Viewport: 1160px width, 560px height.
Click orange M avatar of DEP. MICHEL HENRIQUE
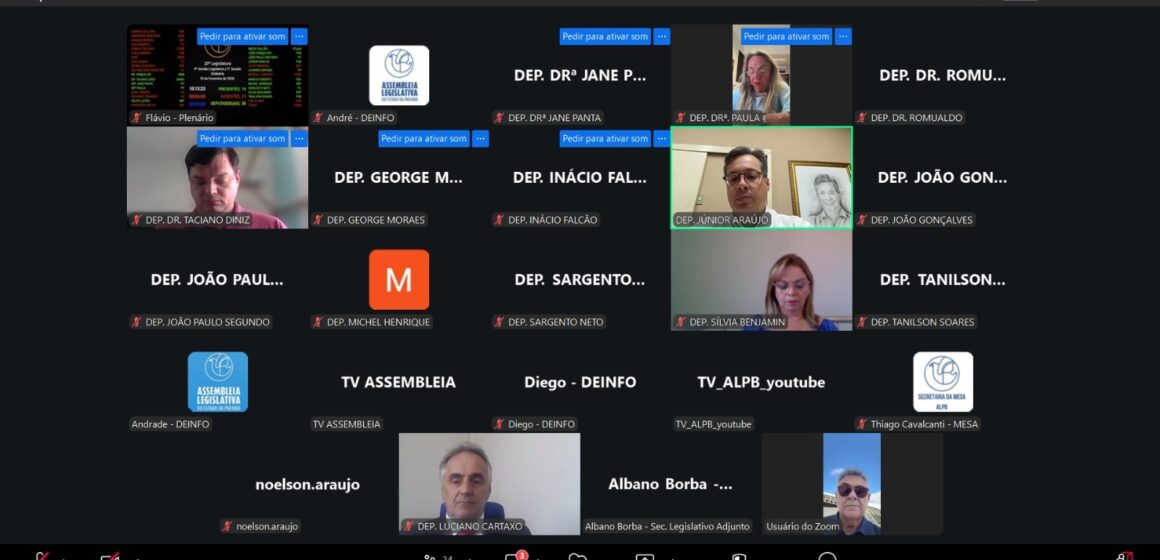pyautogui.click(x=399, y=279)
